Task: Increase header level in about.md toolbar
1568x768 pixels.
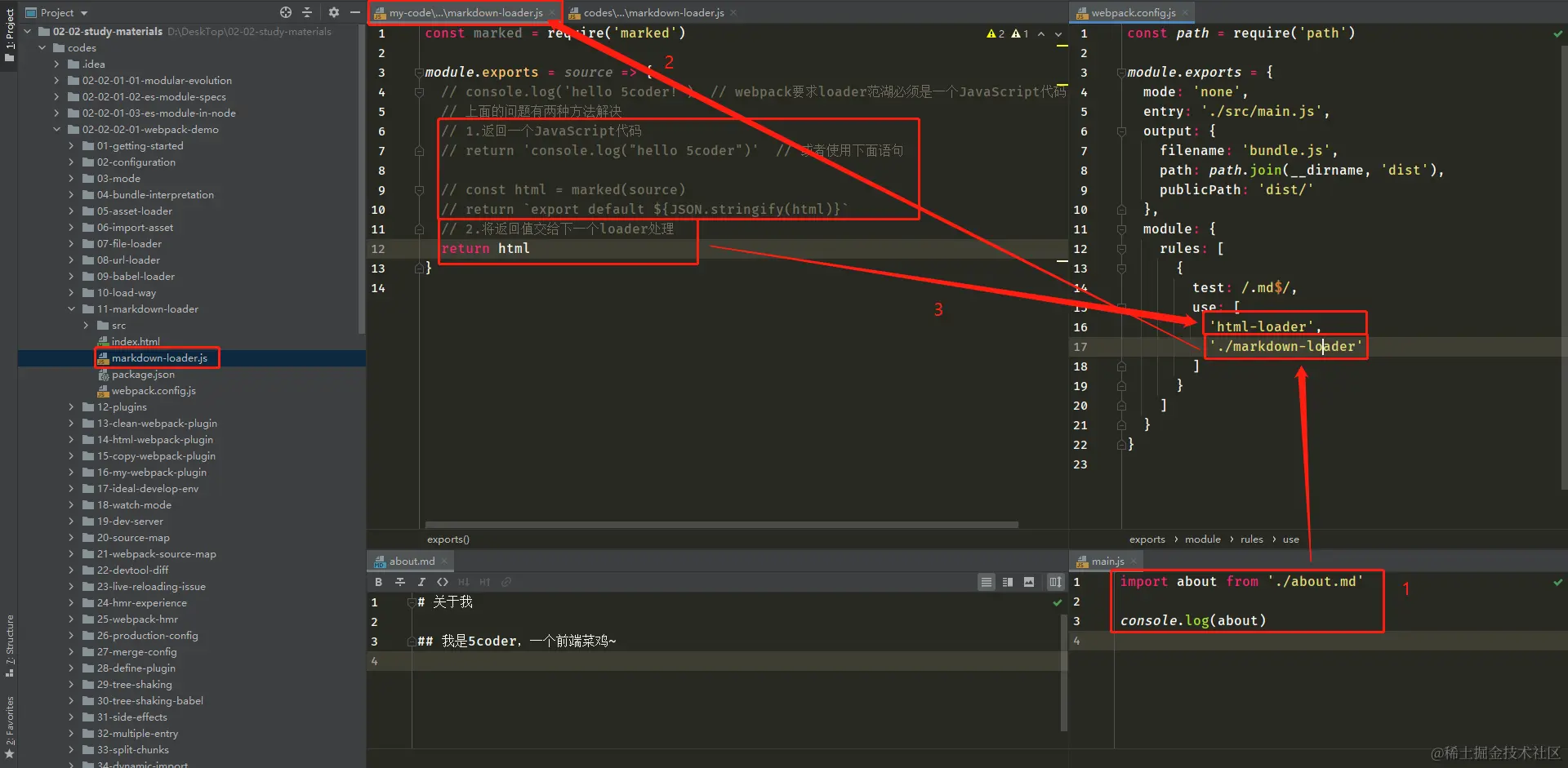Action: click(485, 582)
